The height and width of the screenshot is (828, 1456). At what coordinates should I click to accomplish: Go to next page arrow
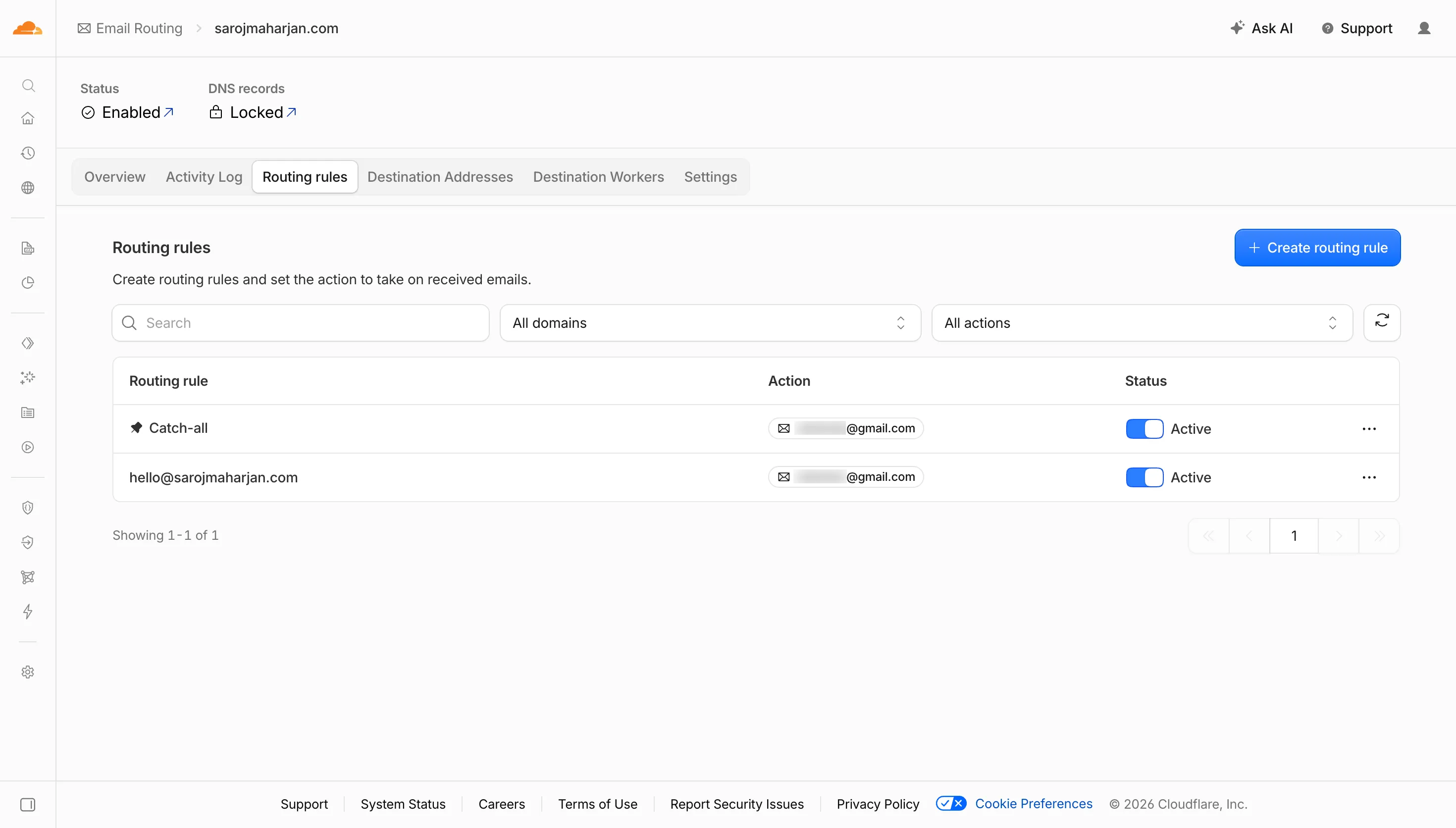click(1338, 536)
